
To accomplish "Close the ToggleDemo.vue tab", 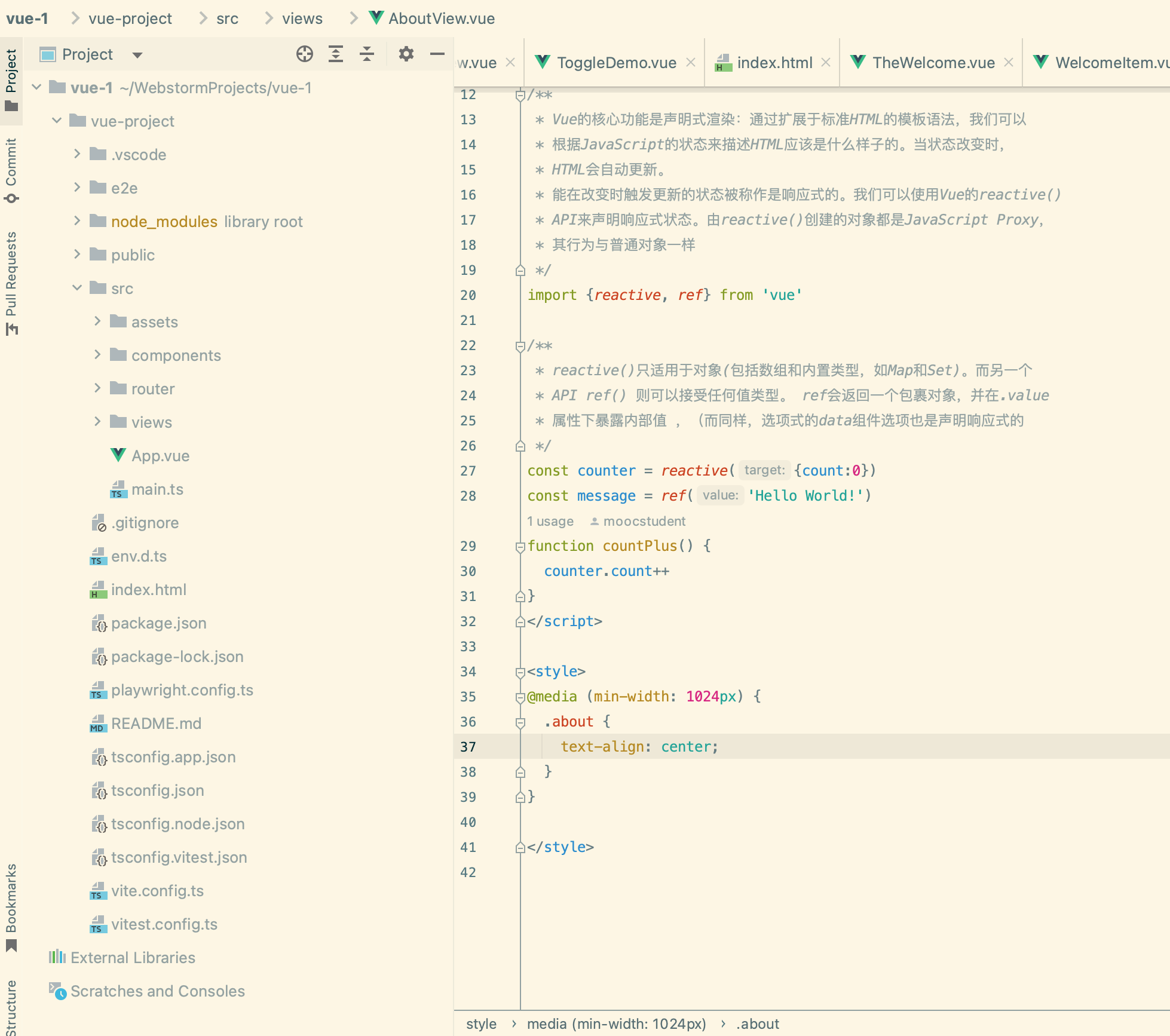I will coord(691,62).
